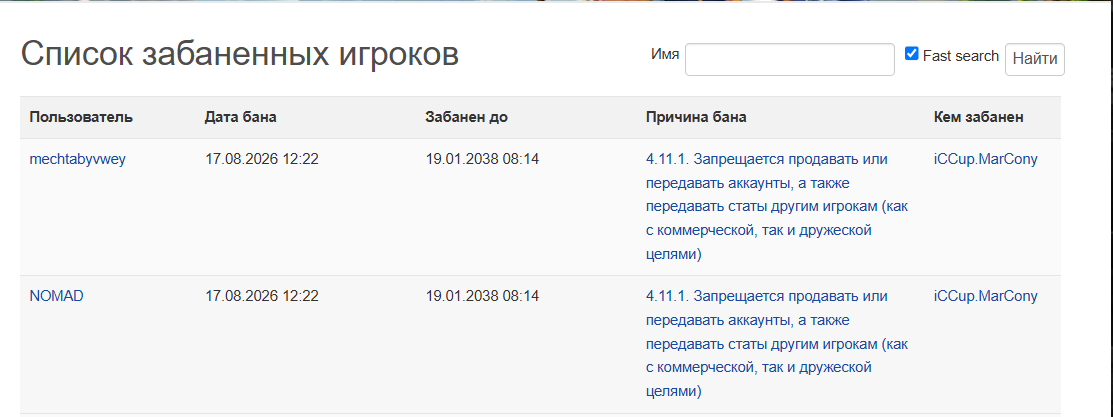Click the Причина бана column header
Viewport: 1113px width, 417px height.
tap(696, 117)
